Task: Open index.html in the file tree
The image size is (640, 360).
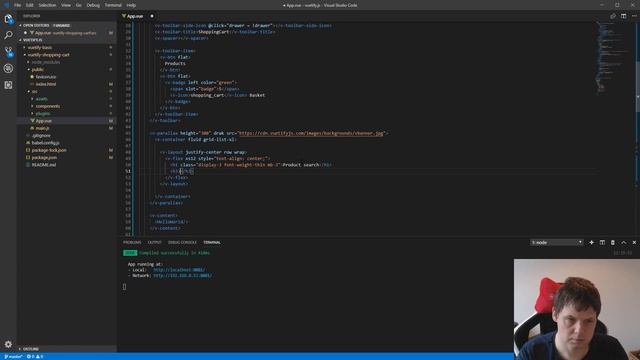Action: pyautogui.click(x=46, y=84)
